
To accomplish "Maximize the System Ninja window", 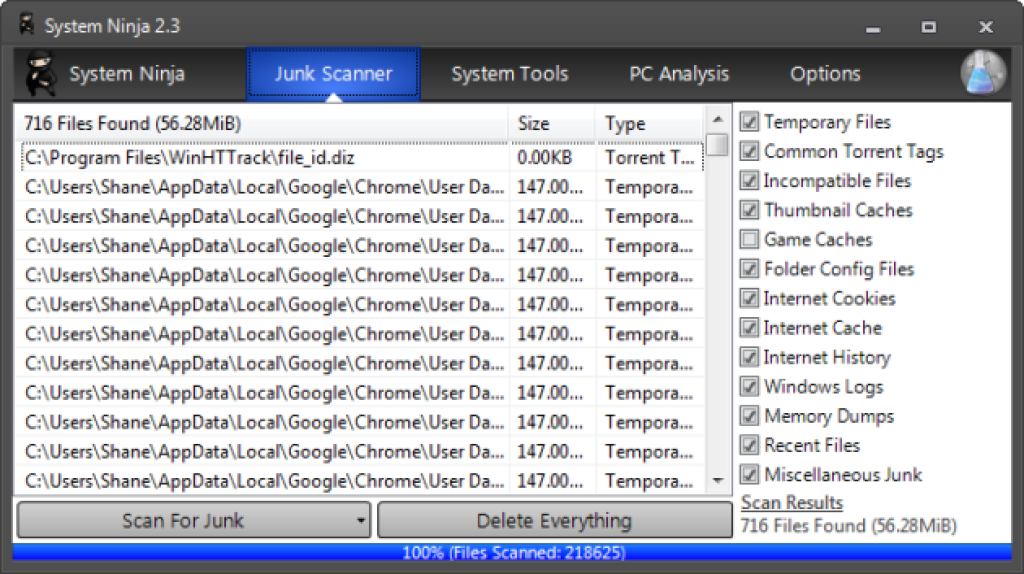I will click(929, 27).
